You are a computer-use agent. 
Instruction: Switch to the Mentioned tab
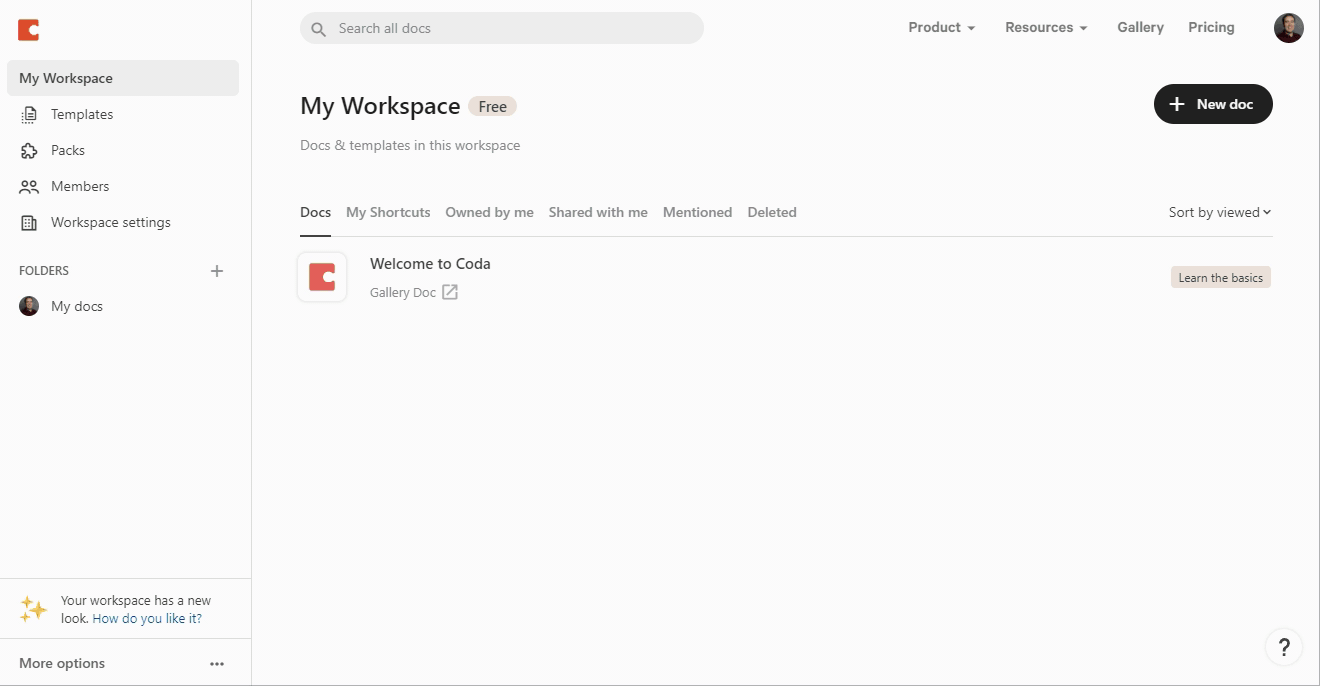coord(697,212)
